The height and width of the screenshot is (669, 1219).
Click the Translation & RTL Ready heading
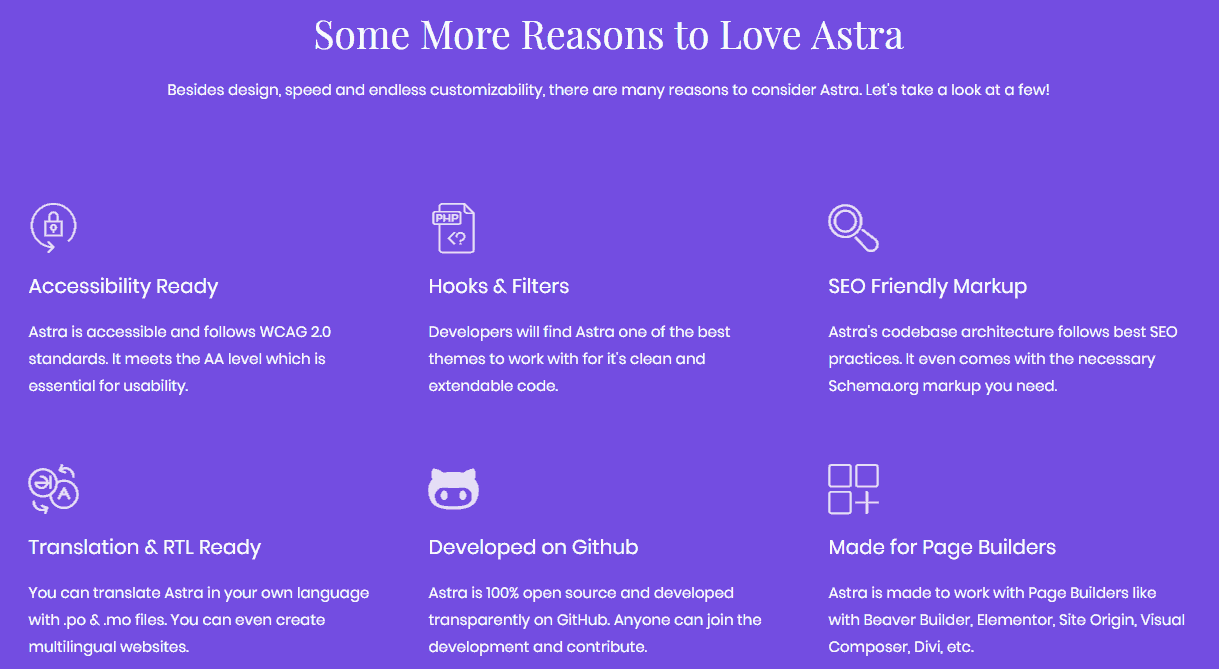pyautogui.click(x=144, y=547)
